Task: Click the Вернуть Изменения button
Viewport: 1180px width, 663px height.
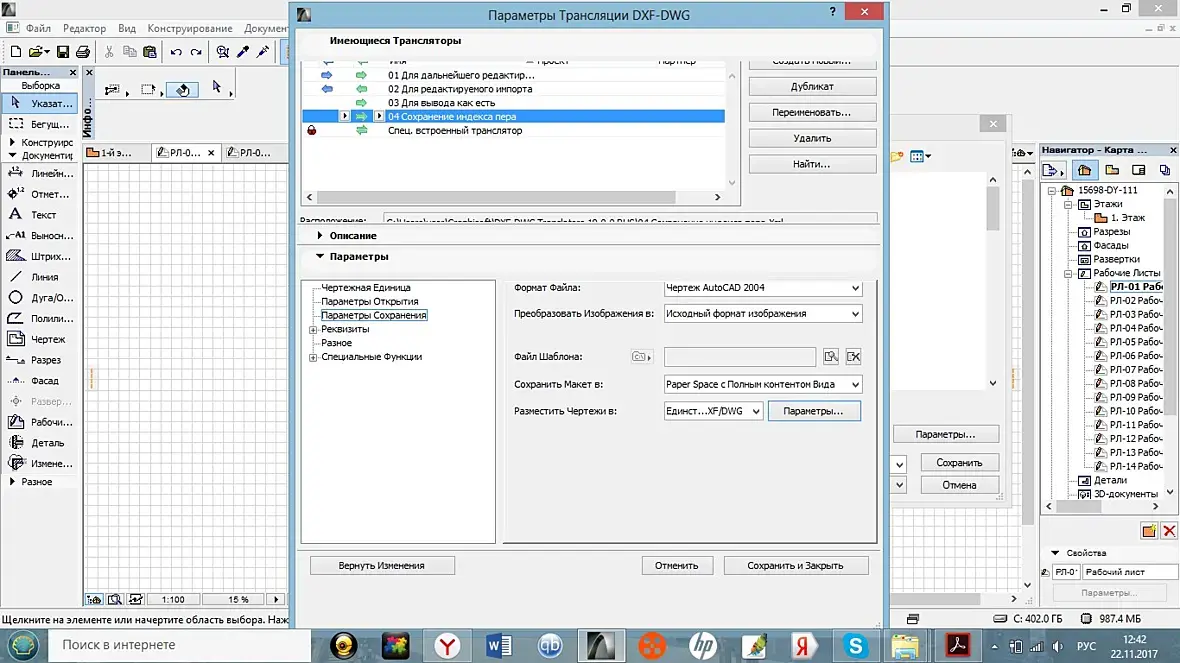Action: [382, 565]
